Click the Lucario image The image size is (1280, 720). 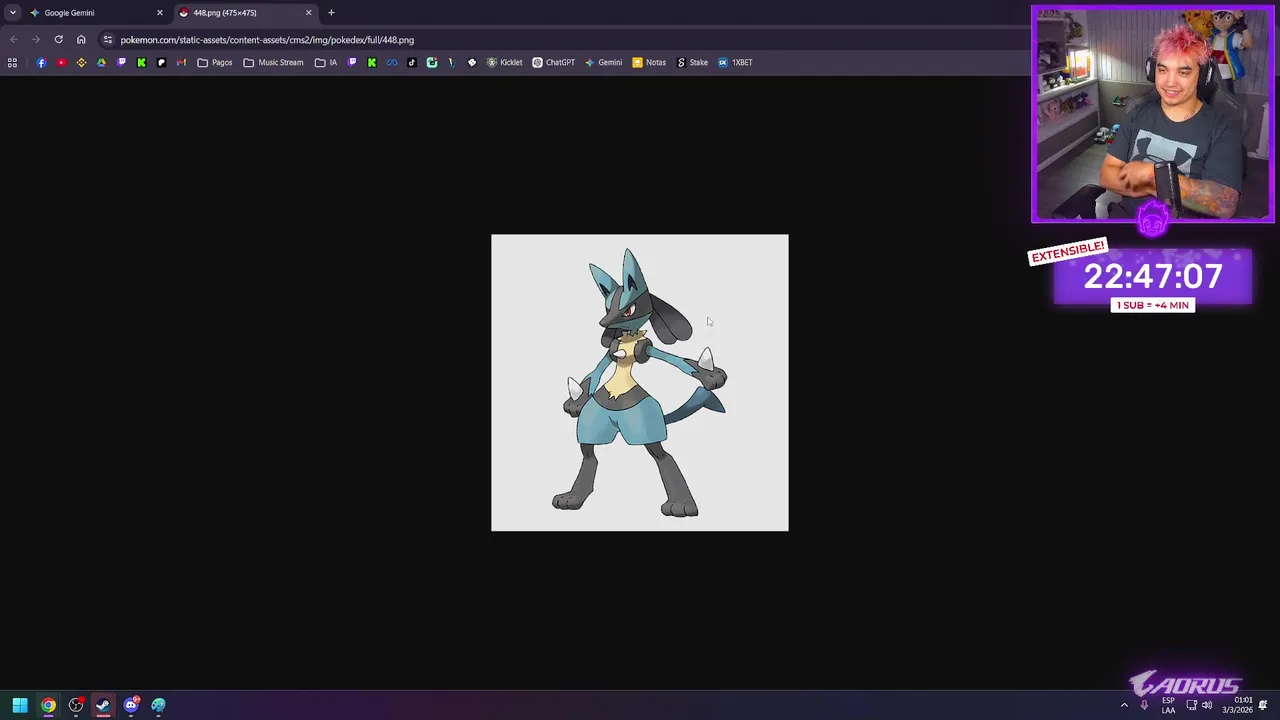[x=640, y=383]
